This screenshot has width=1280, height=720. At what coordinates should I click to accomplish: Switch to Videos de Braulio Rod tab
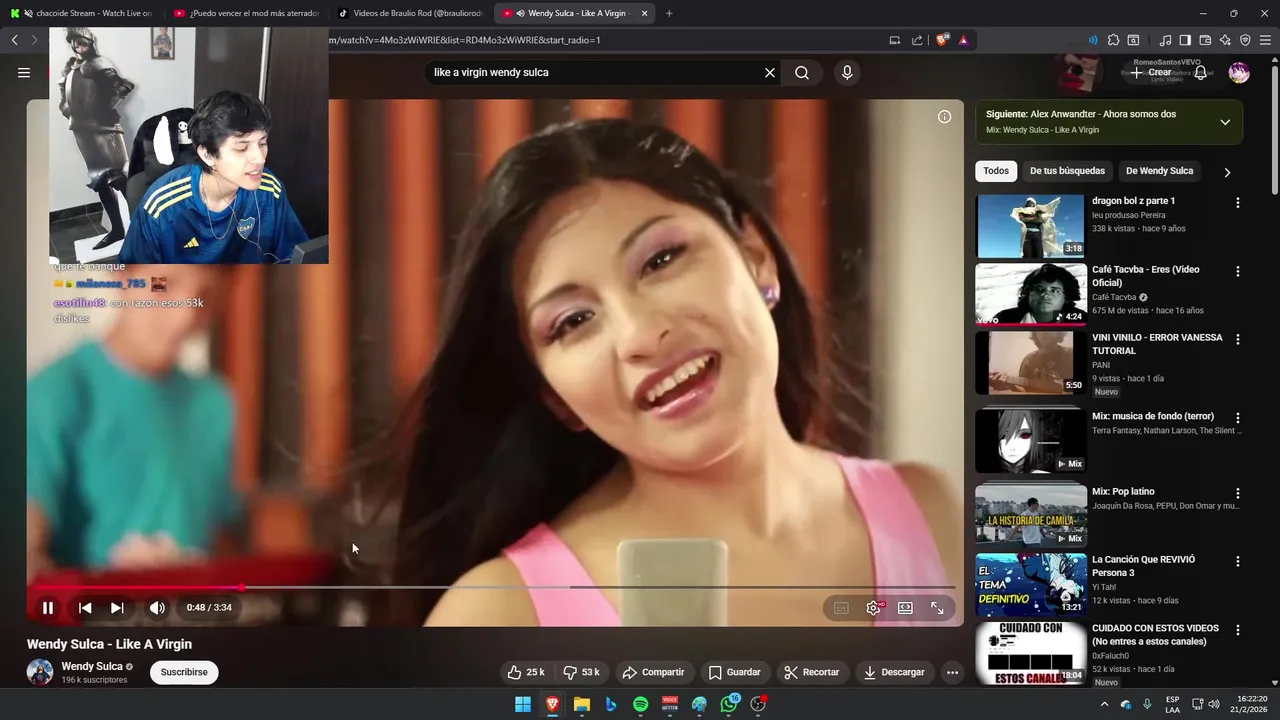click(410, 13)
